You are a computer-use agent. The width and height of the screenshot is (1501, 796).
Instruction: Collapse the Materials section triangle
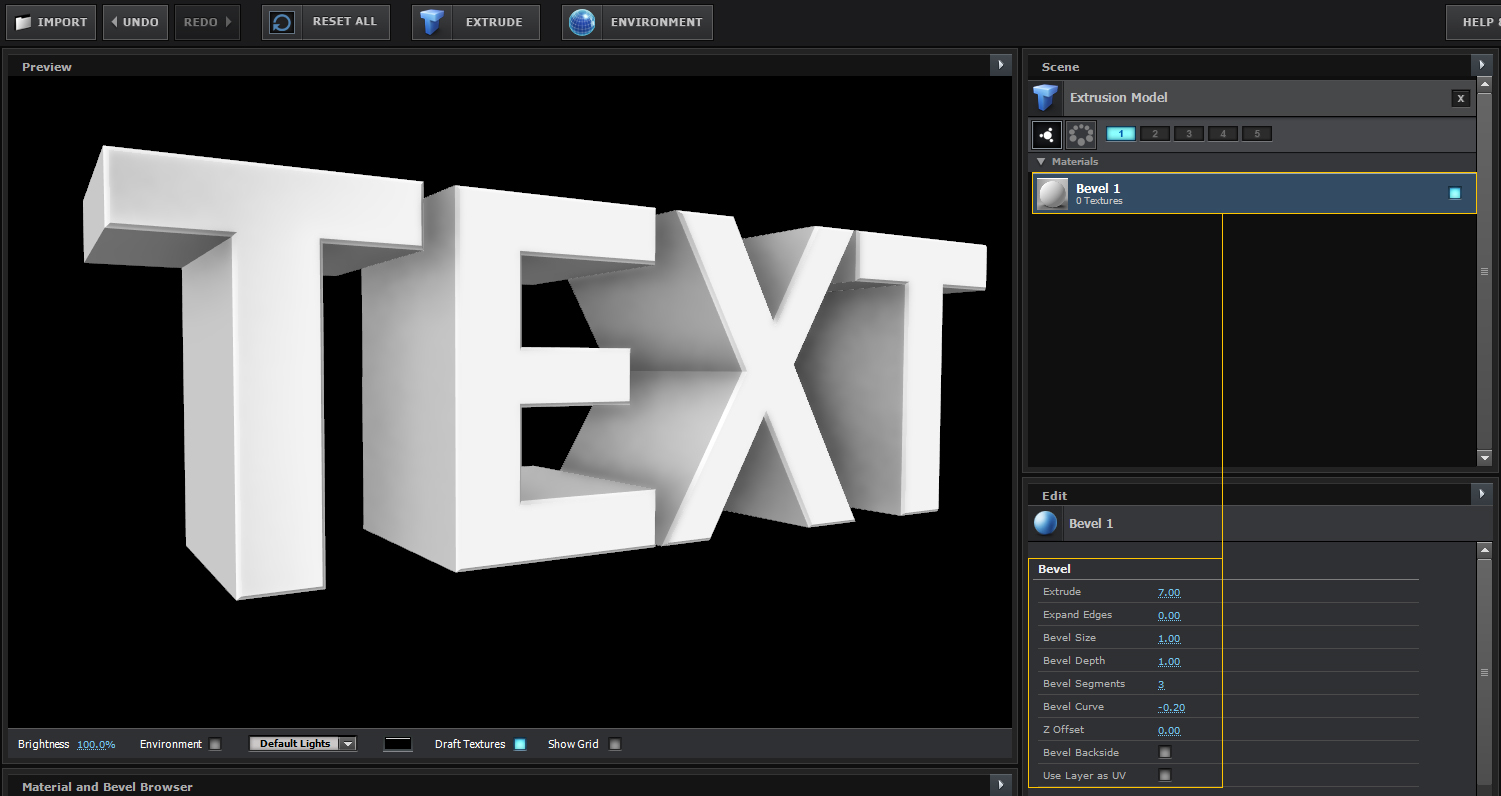[1041, 161]
